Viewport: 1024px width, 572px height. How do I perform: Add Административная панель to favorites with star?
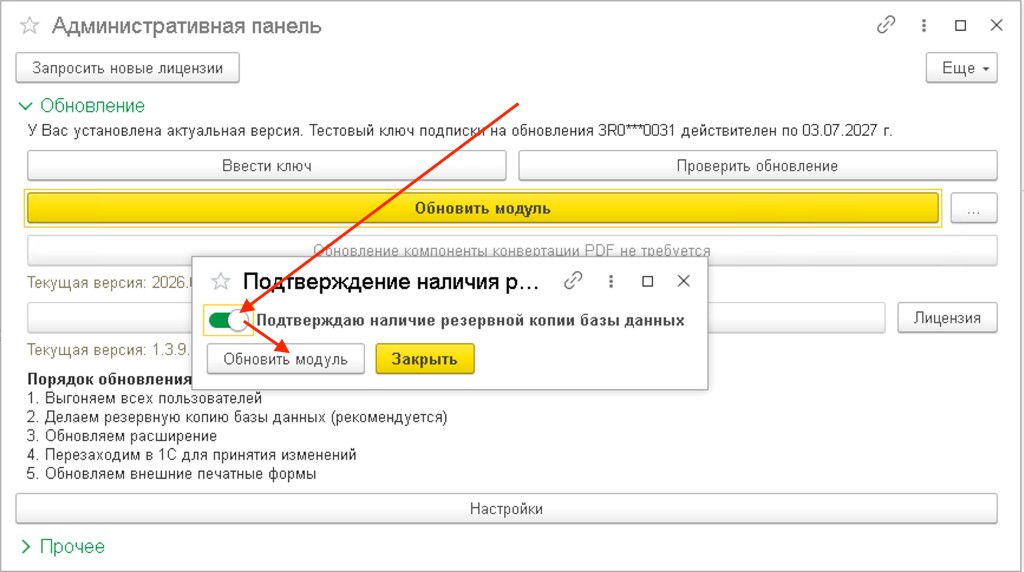tap(29, 26)
